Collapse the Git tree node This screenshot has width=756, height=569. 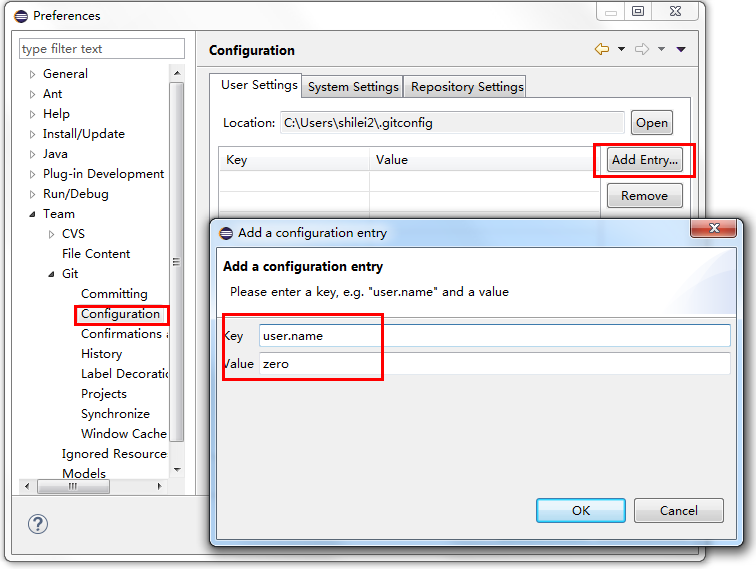[52, 274]
